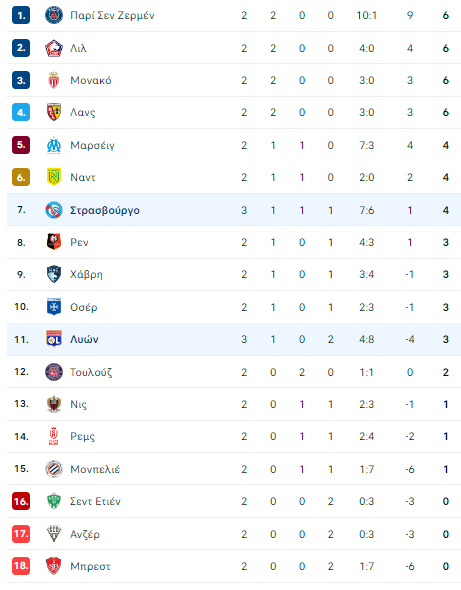Open the Παρί Σεν Ζερμέν team link
The height and width of the screenshot is (590, 461).
[x=112, y=15]
